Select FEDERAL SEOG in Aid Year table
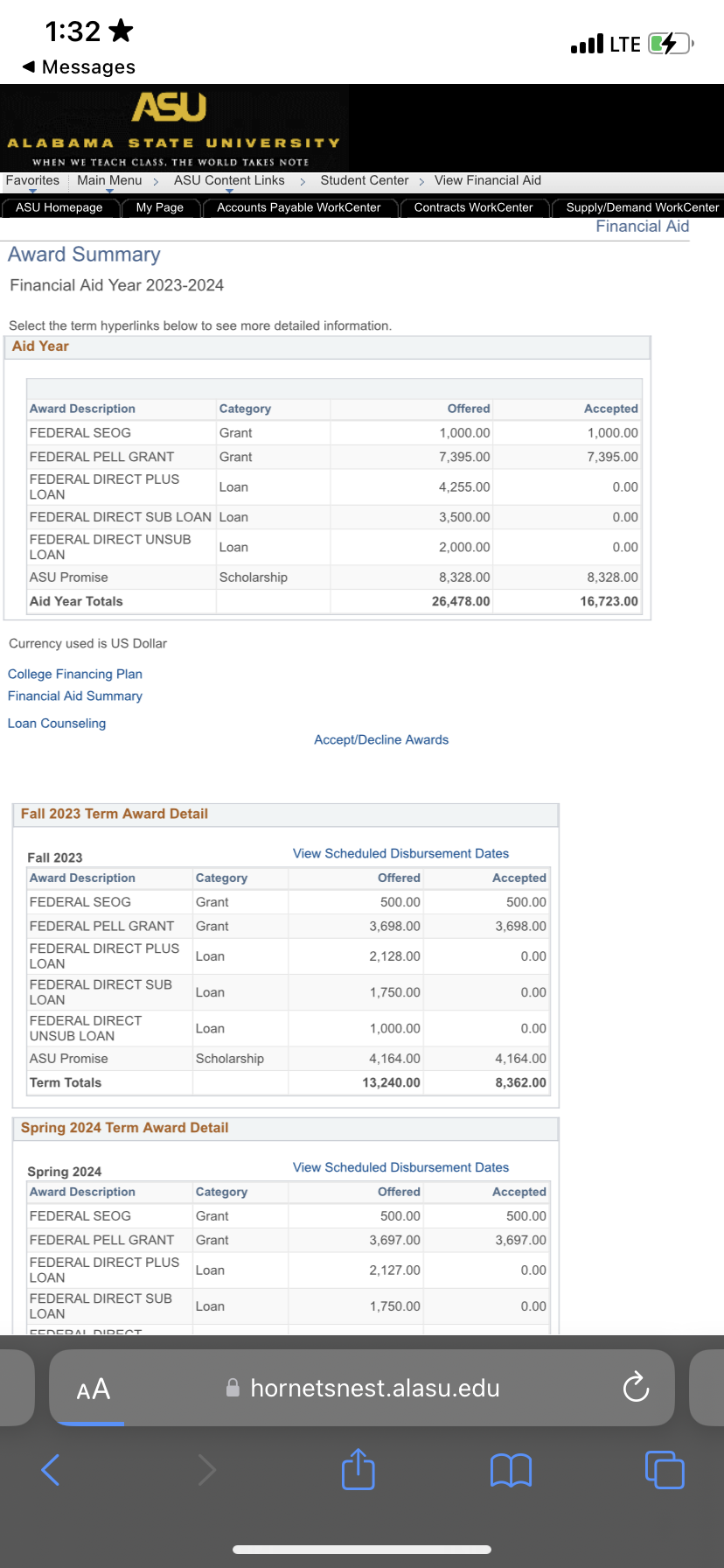724x1568 pixels. click(x=80, y=433)
